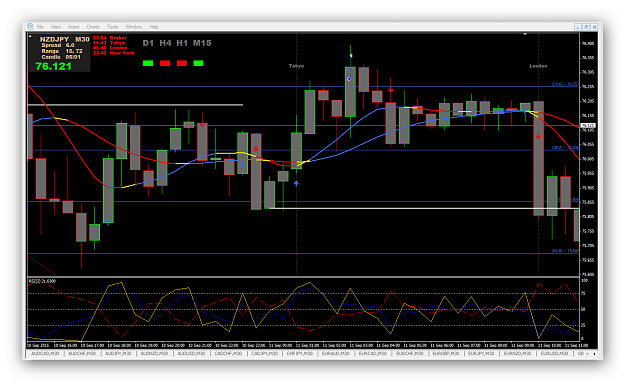Switch to the EURAUD,M30 chart tab
625x382 pixels.
(336, 353)
